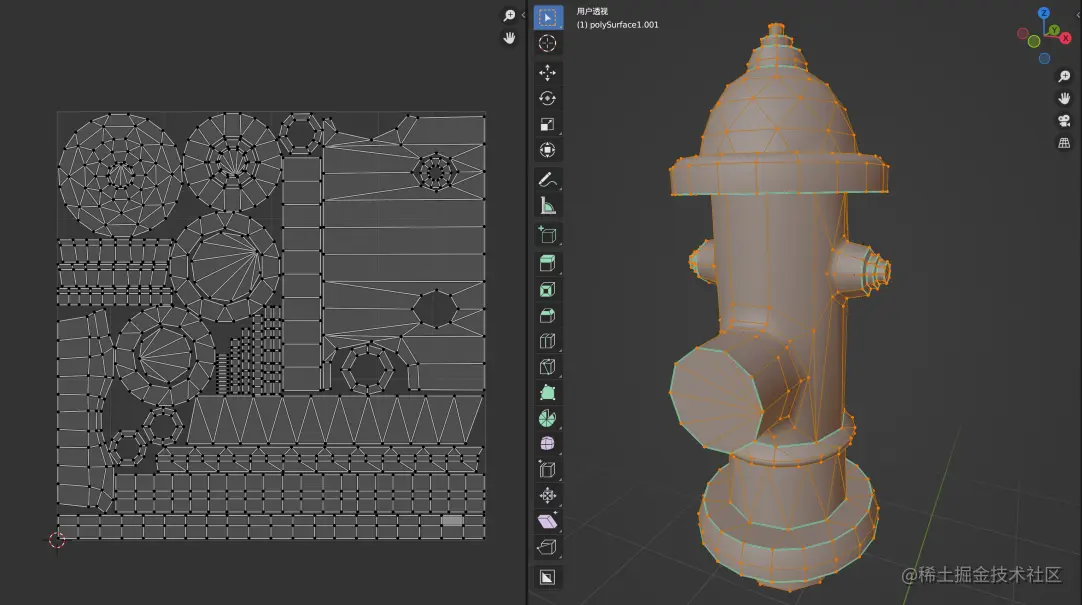Toggle the camera view in 3D viewport

tap(1064, 121)
